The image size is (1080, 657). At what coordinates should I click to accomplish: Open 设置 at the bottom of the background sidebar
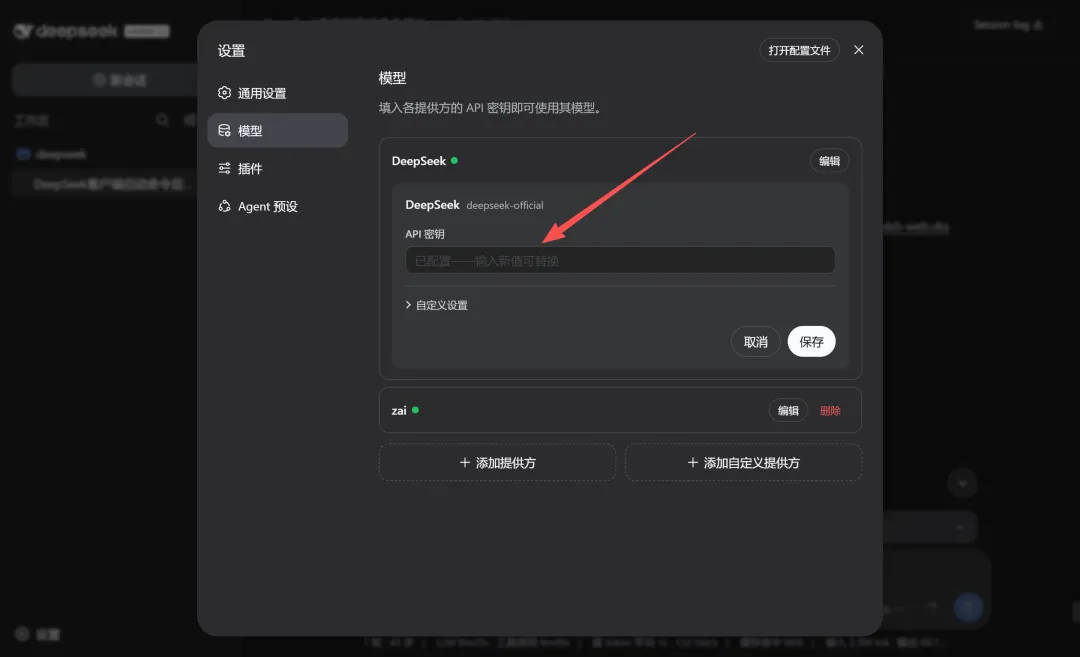38,634
